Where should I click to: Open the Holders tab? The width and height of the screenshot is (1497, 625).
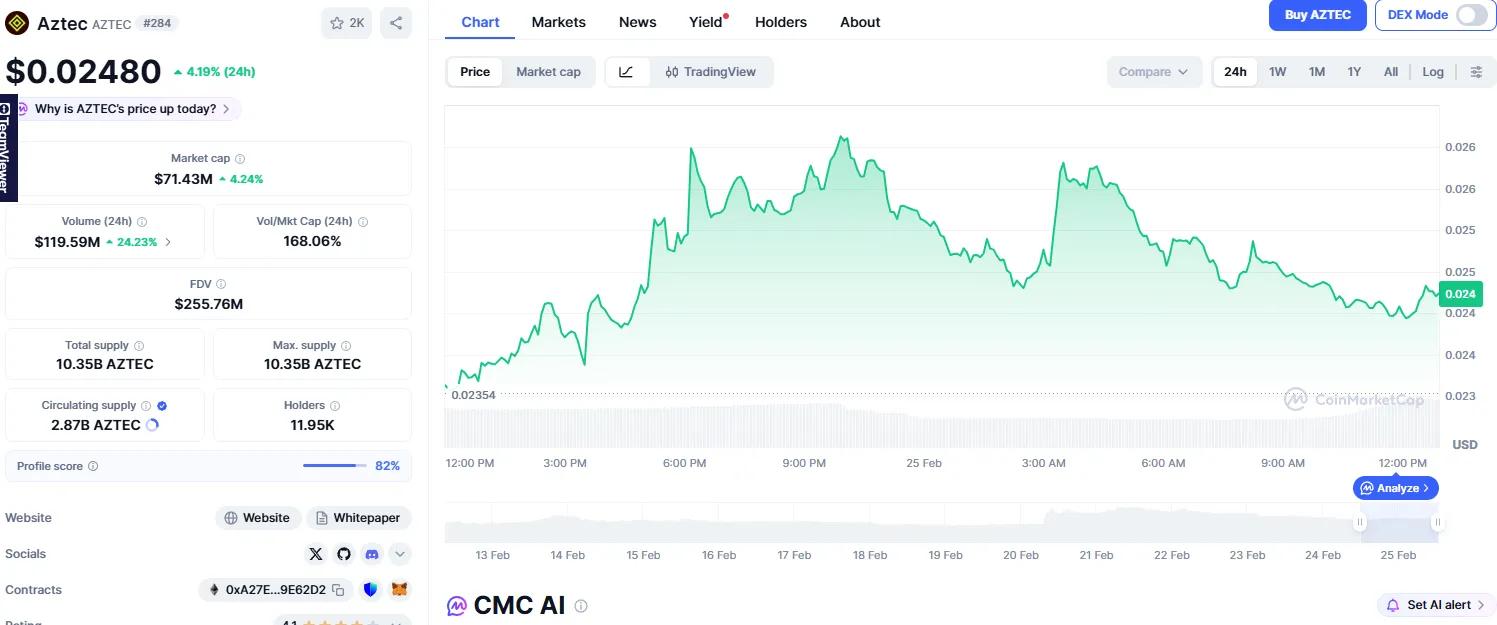point(781,22)
